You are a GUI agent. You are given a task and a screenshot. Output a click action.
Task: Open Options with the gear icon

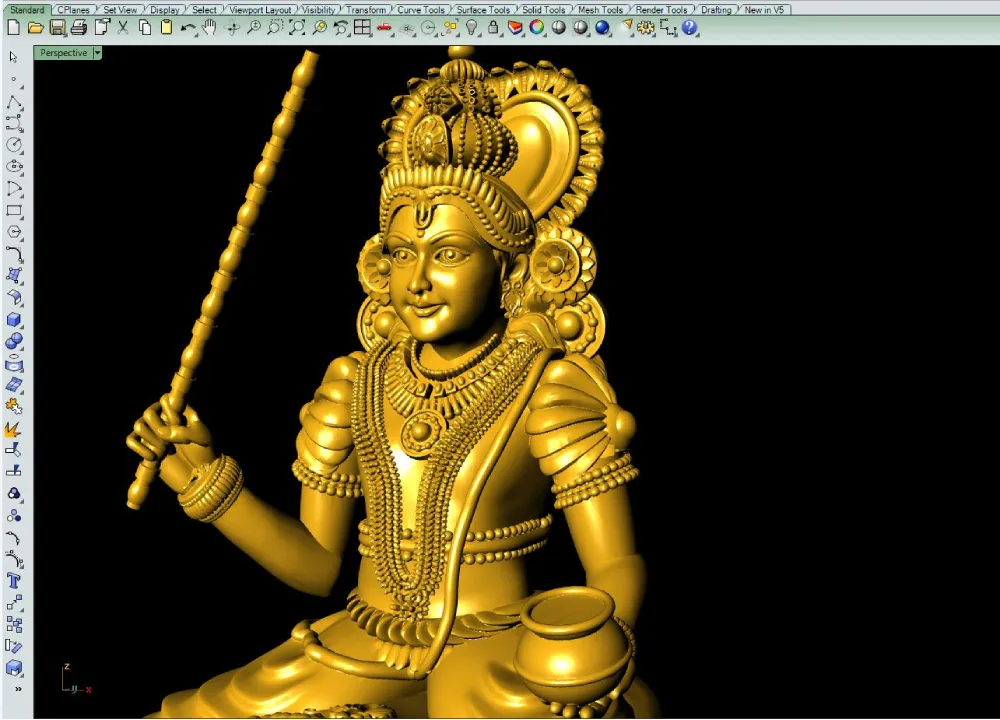tap(645, 27)
